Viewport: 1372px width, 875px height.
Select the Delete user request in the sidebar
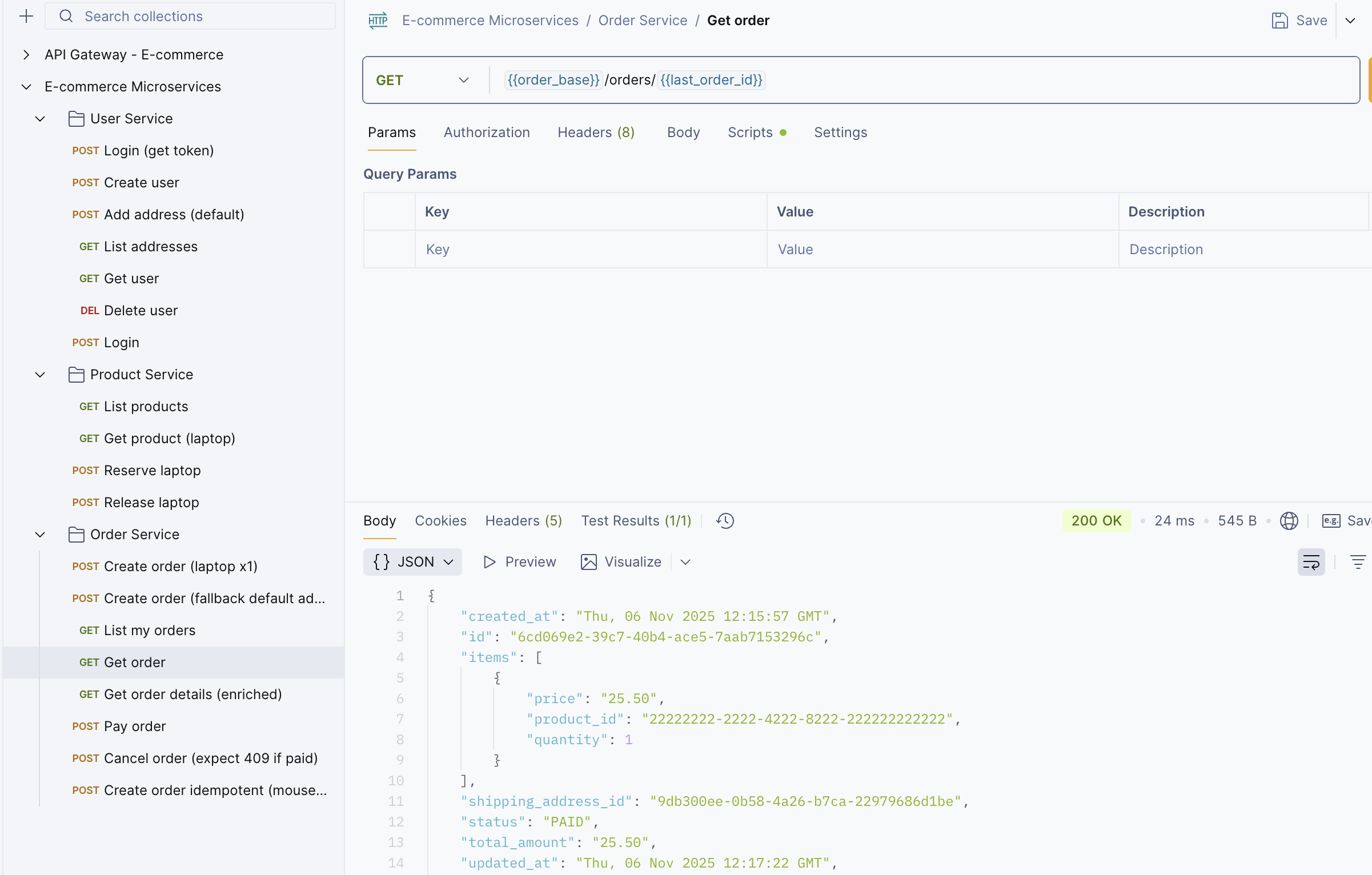[141, 310]
